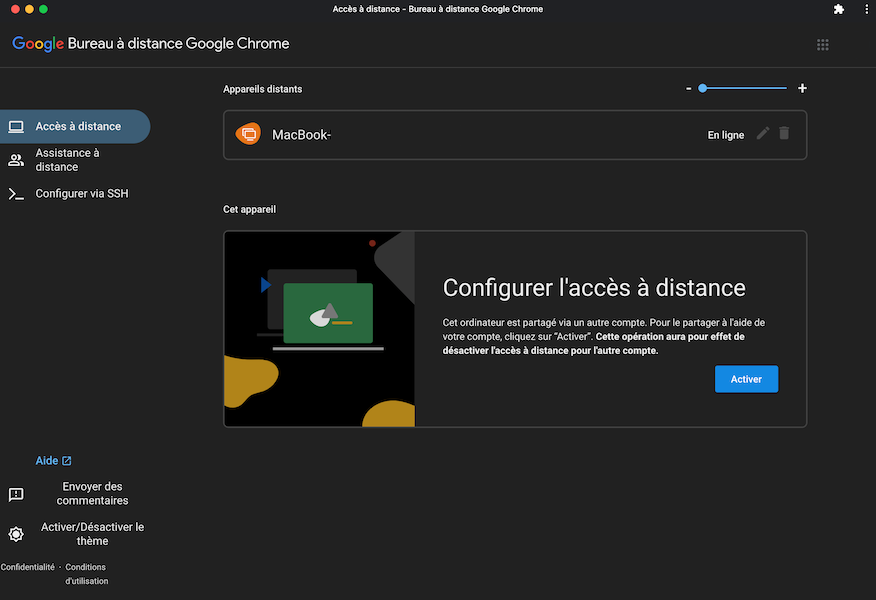This screenshot has height=600, width=876.
Task: Click the external link icon beside Aide
Action: (66, 461)
